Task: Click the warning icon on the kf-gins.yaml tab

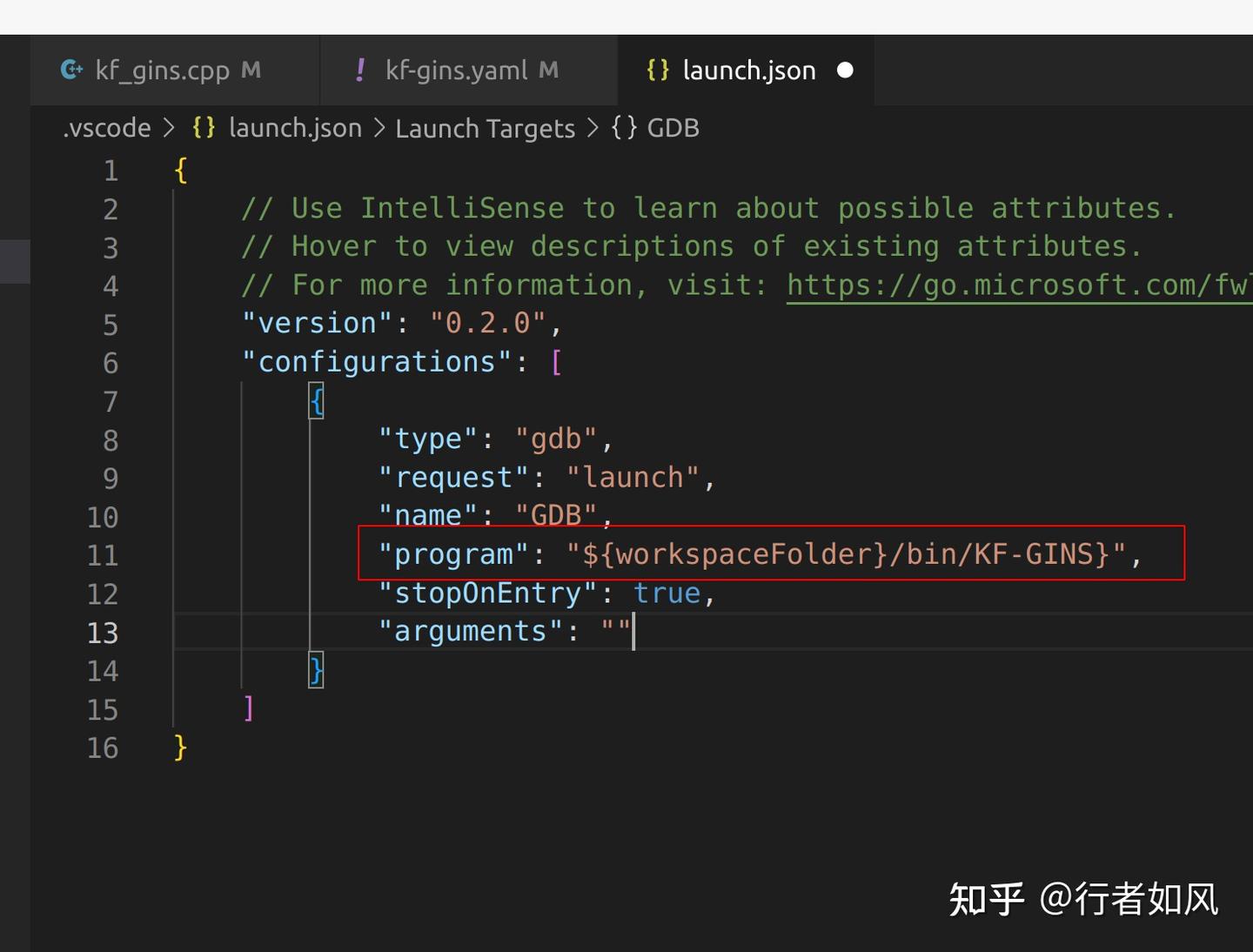Action: tap(360, 70)
